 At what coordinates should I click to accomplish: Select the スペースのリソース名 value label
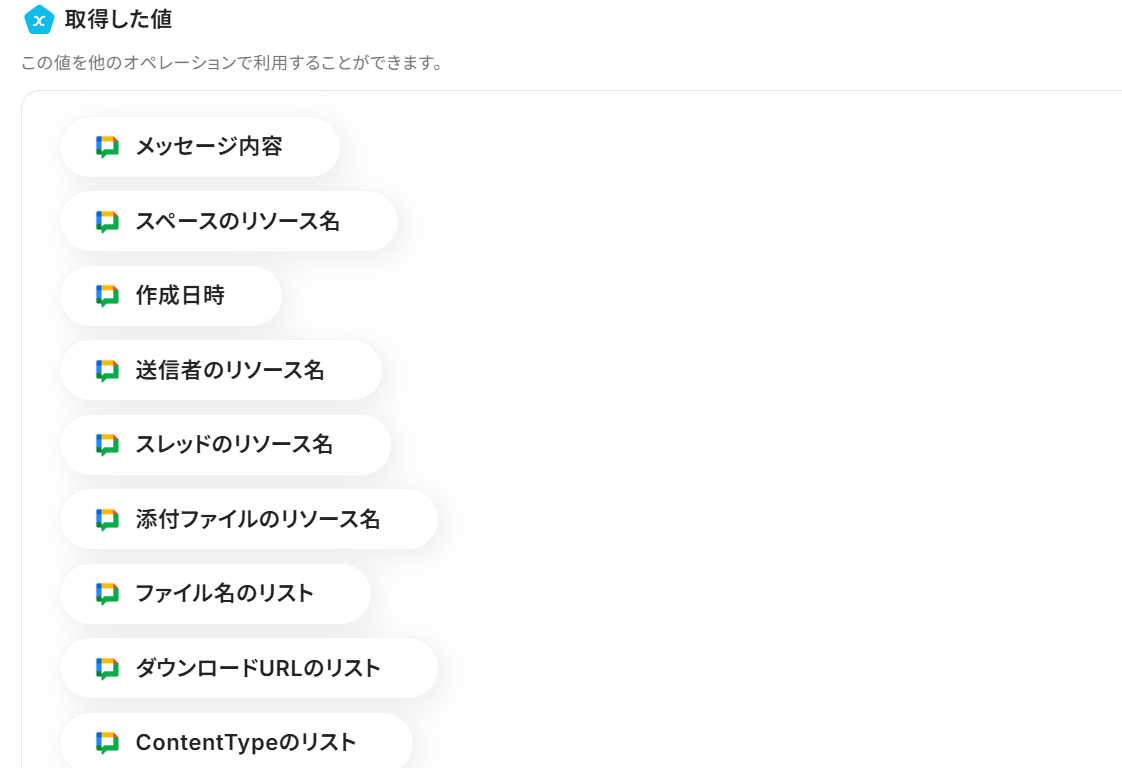(x=238, y=222)
